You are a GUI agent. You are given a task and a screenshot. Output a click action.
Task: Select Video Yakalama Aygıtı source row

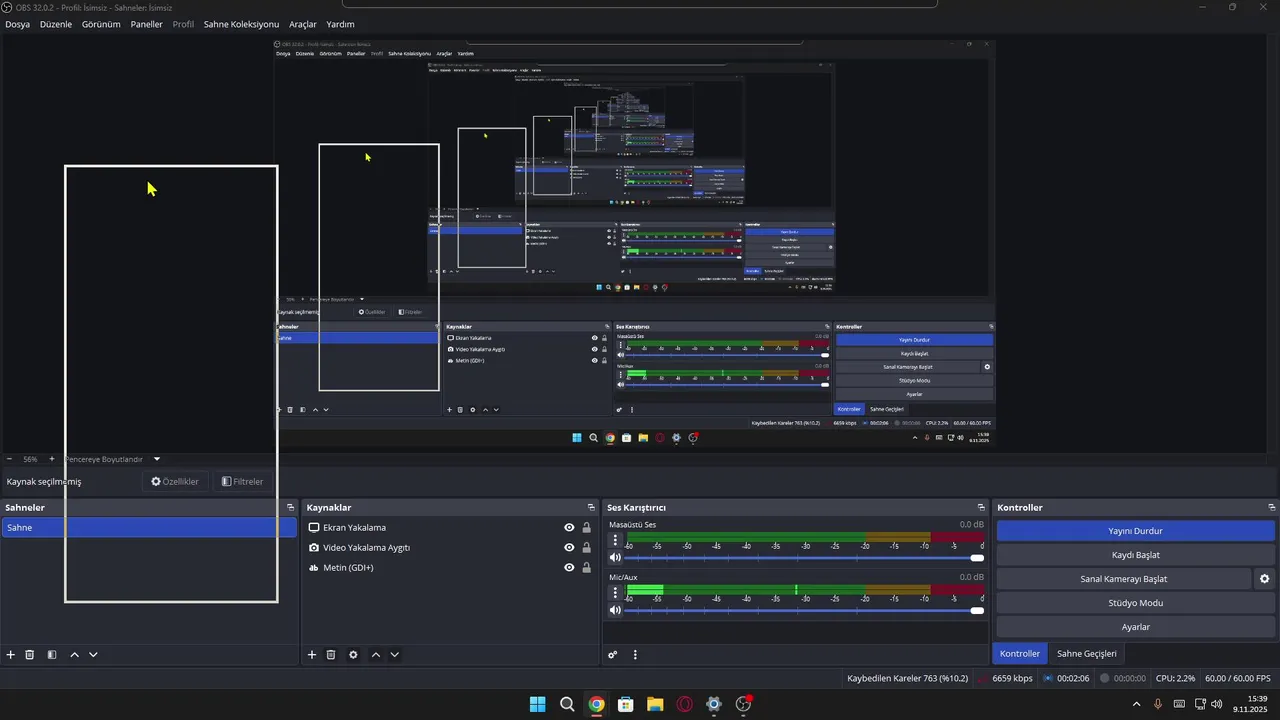tap(450, 548)
